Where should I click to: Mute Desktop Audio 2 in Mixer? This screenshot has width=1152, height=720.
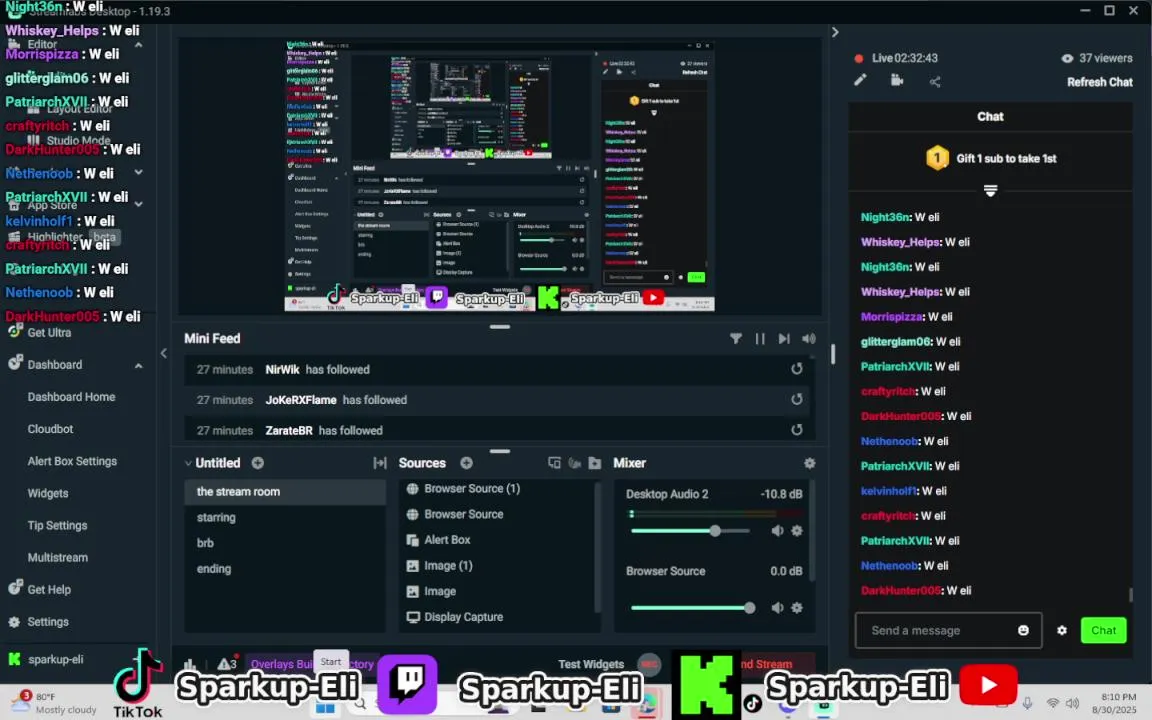pos(777,530)
